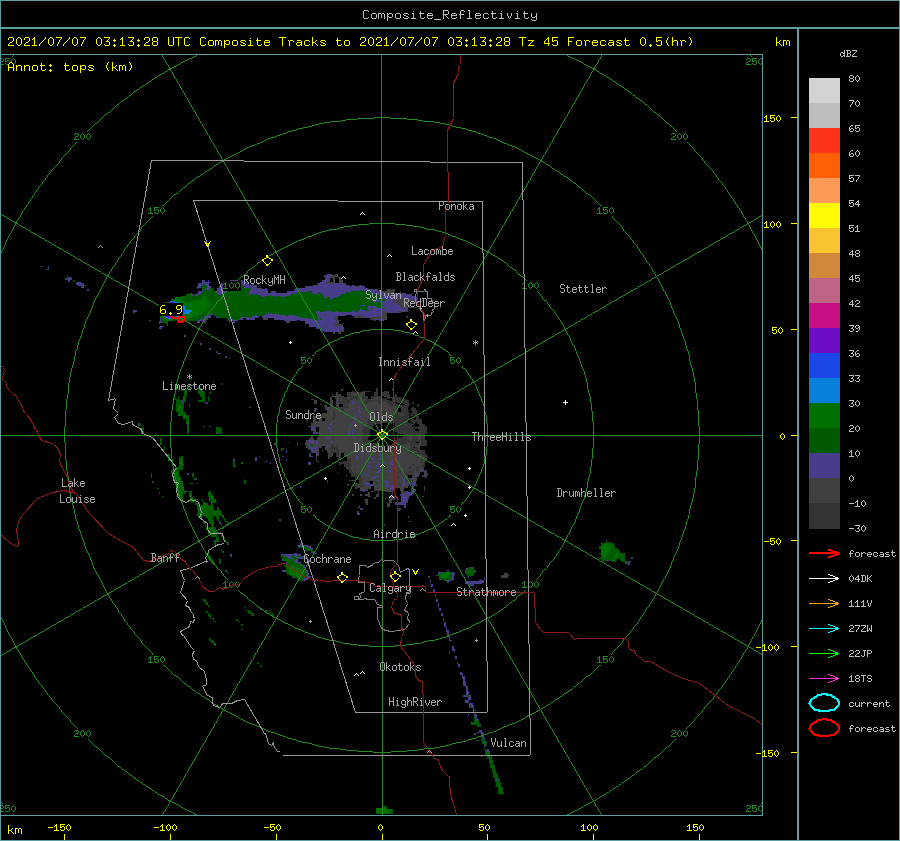This screenshot has width=900, height=841.
Task: Click the asterisk marker above Limestone
Action: [189, 377]
